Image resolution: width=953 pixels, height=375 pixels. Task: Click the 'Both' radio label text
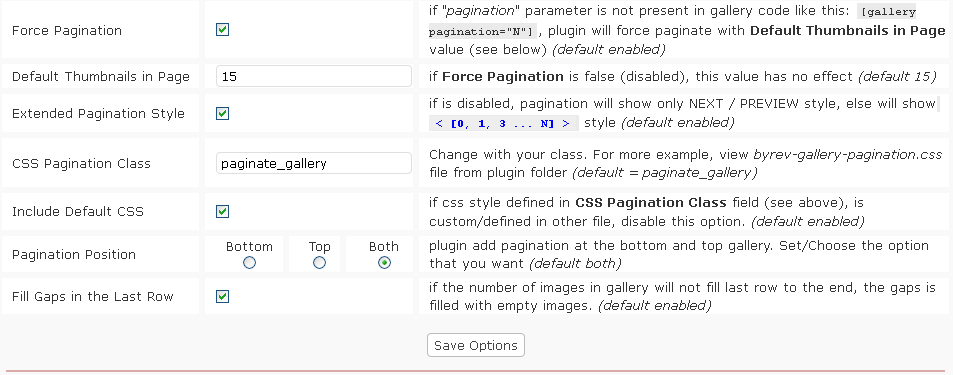click(x=384, y=247)
